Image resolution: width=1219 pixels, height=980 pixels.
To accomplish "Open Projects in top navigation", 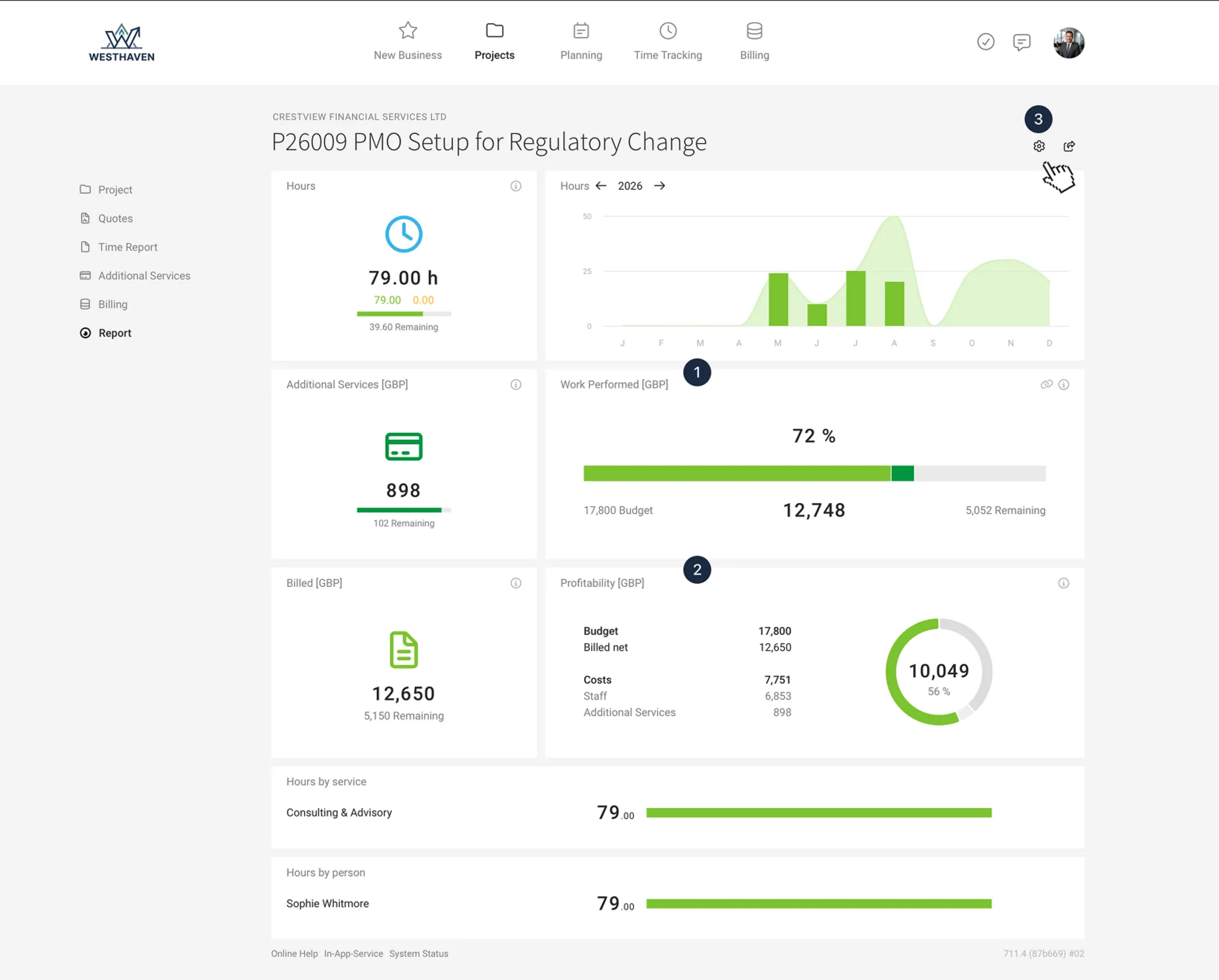I will (495, 41).
